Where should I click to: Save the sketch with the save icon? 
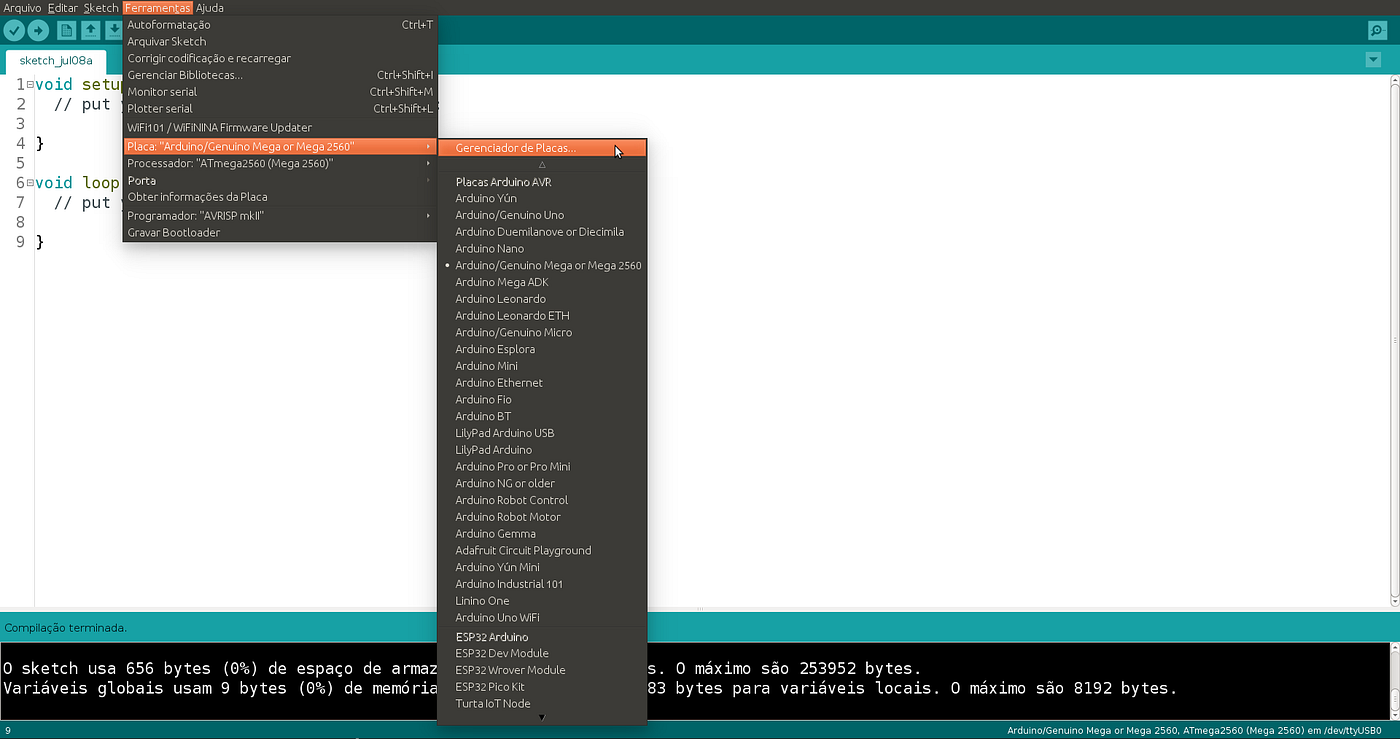click(113, 30)
